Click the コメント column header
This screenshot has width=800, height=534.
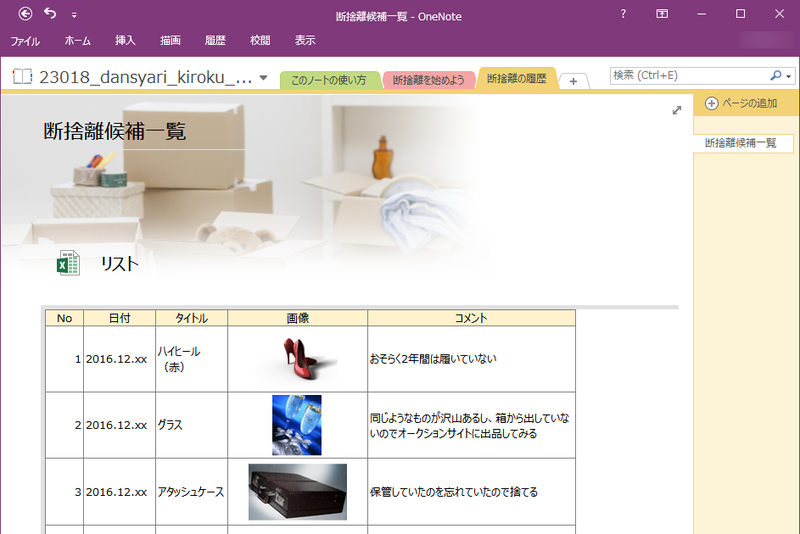pos(471,318)
